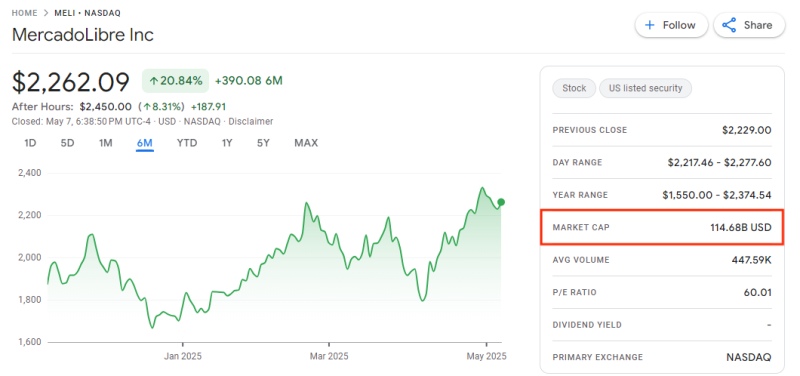The height and width of the screenshot is (376, 800).
Task: Click the 114.68B USD market cap value
Action: click(741, 227)
